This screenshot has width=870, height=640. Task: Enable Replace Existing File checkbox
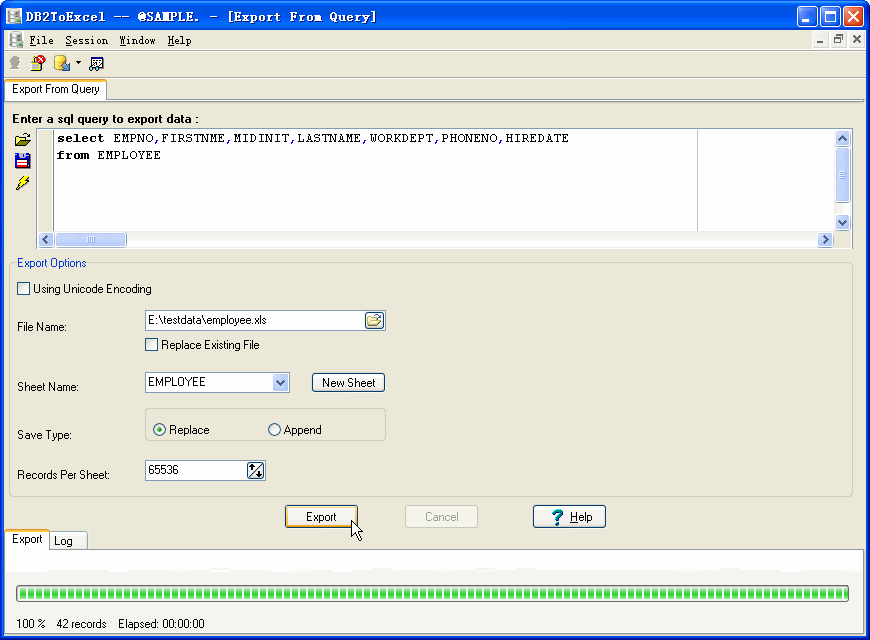(151, 345)
